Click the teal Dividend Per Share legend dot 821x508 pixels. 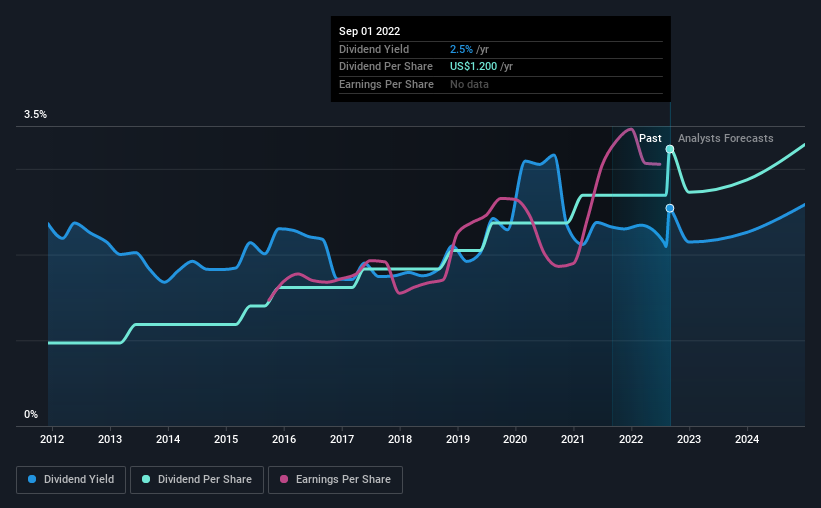click(146, 479)
